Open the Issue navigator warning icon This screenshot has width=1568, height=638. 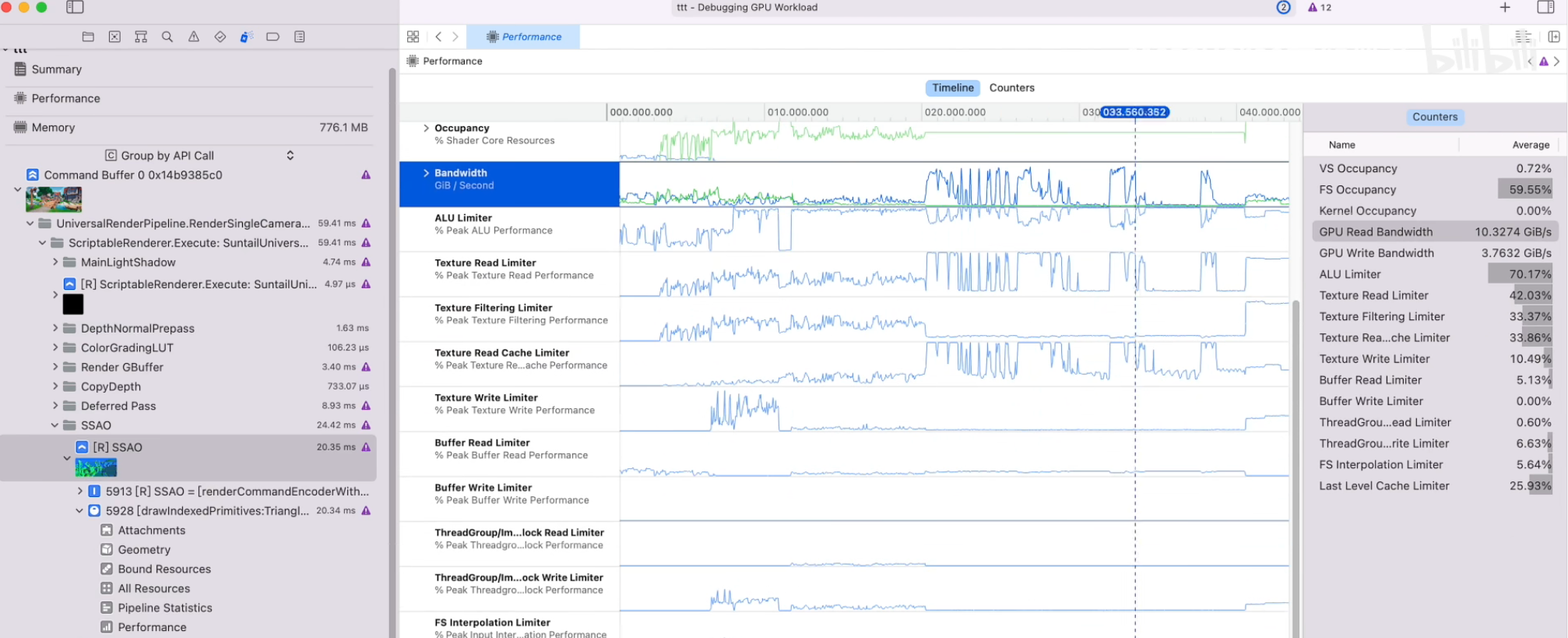(x=194, y=37)
